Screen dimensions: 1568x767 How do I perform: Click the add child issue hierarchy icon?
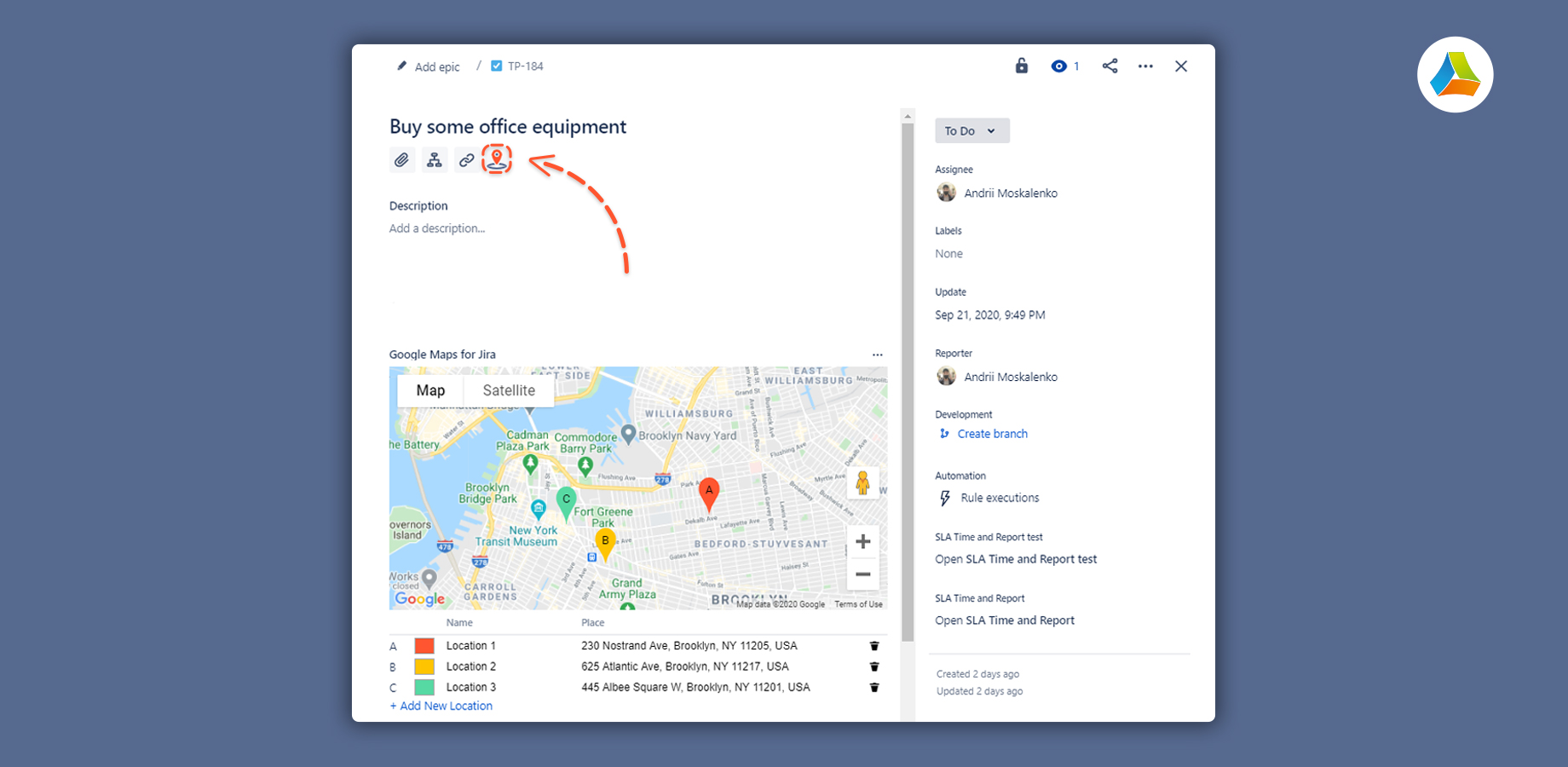click(x=435, y=160)
